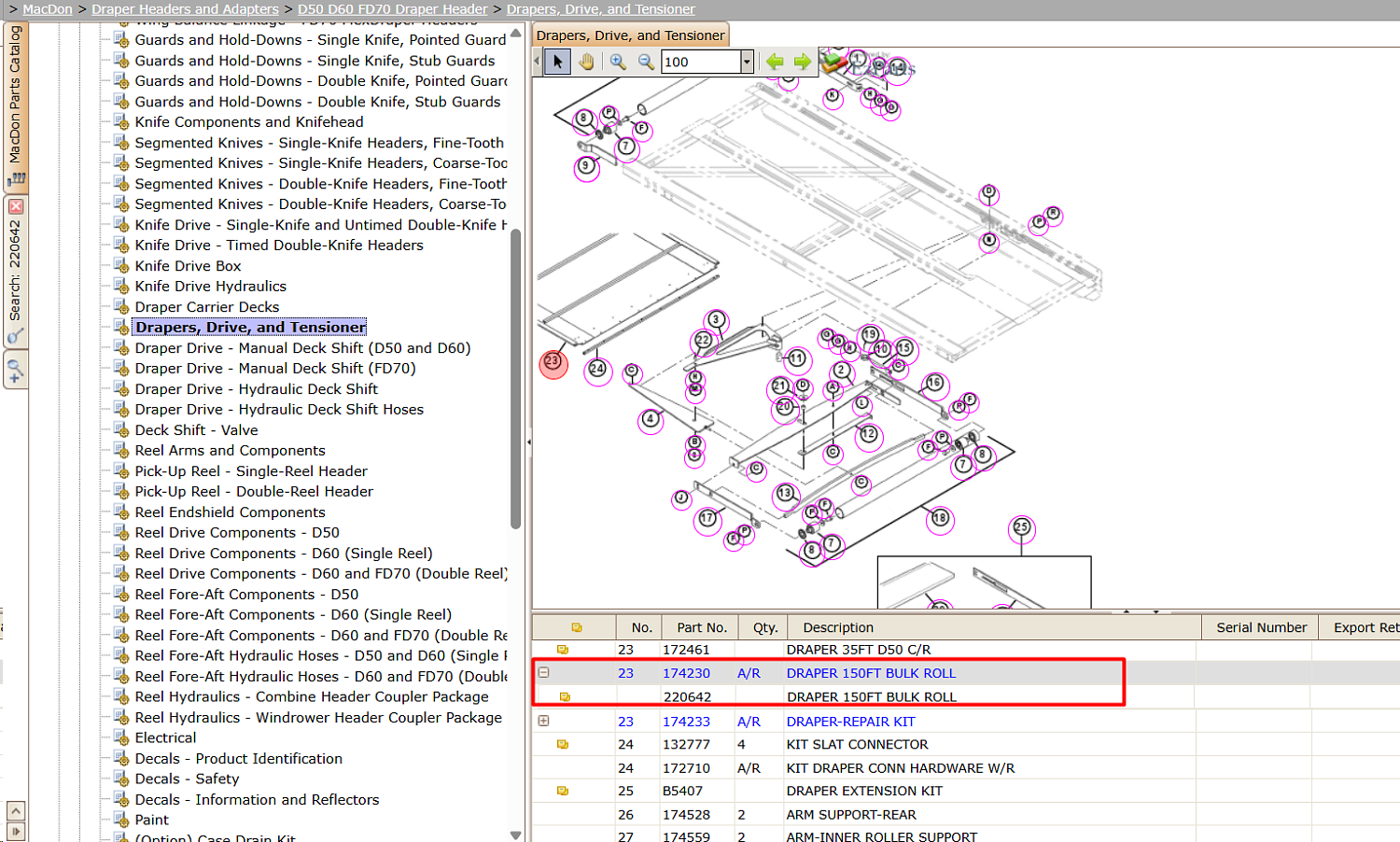Click the catalog tree vertical scrollbar thumb
Image resolution: width=1400 pixels, height=842 pixels.
coord(515,378)
